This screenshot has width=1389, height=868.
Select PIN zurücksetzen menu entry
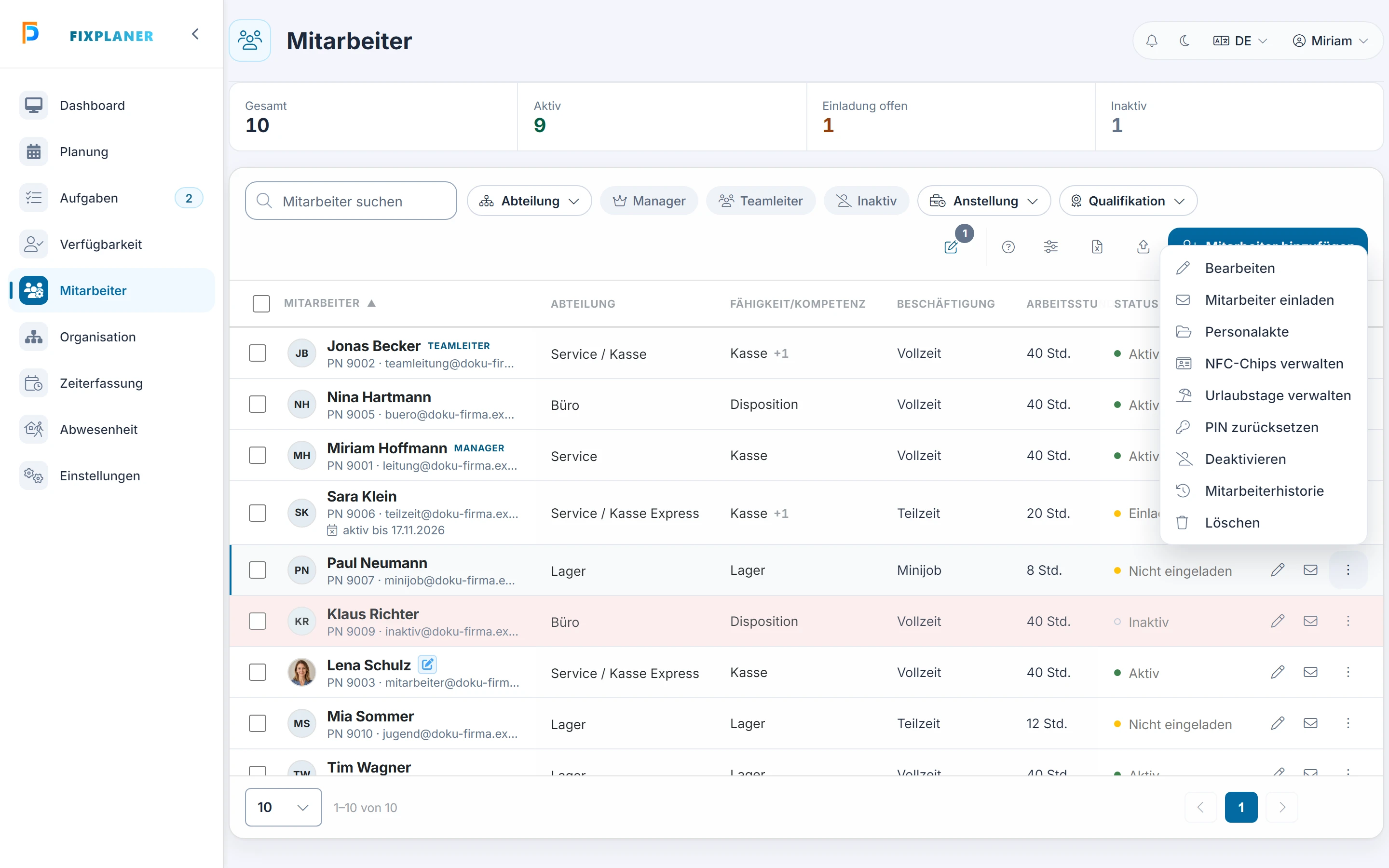pyautogui.click(x=1263, y=428)
